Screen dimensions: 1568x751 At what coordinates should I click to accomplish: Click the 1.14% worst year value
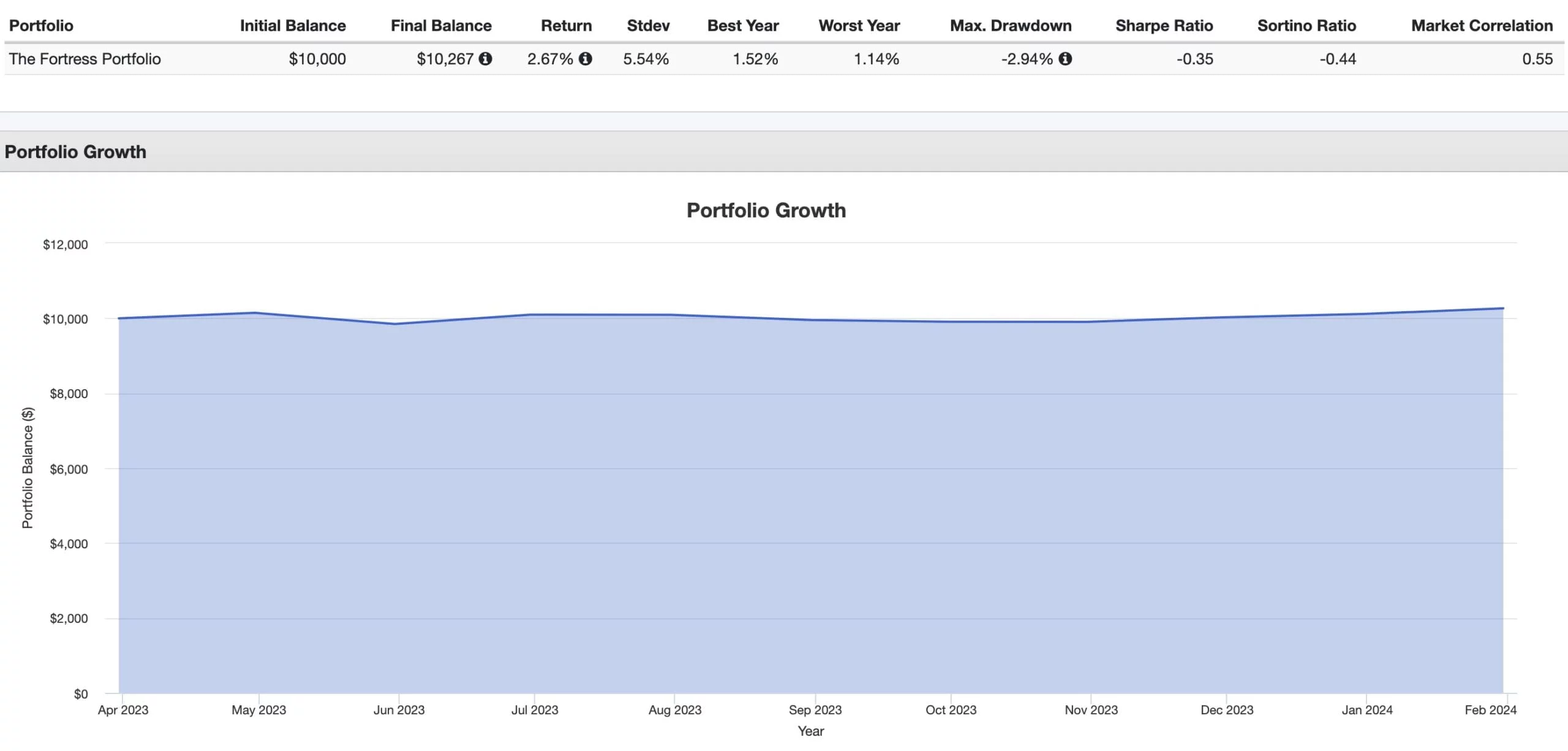coord(876,59)
